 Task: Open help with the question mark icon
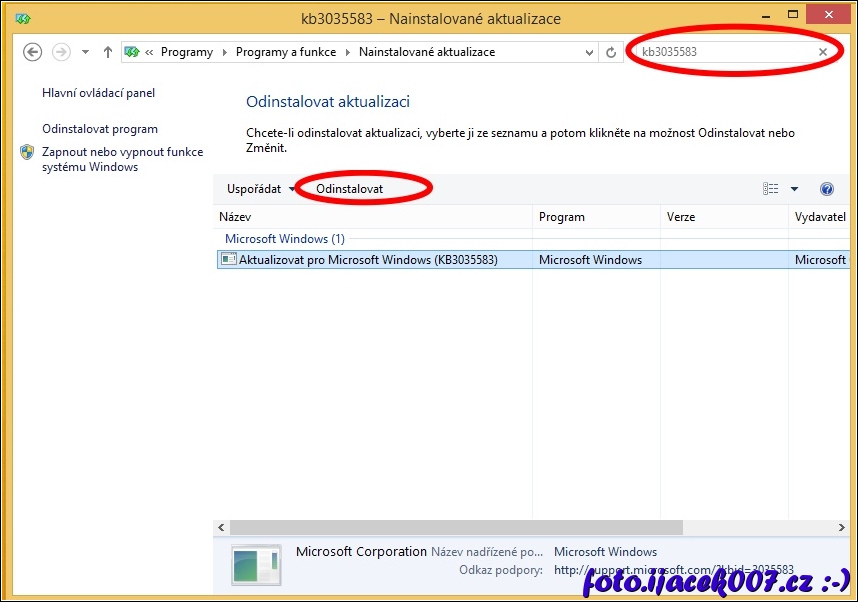[826, 189]
